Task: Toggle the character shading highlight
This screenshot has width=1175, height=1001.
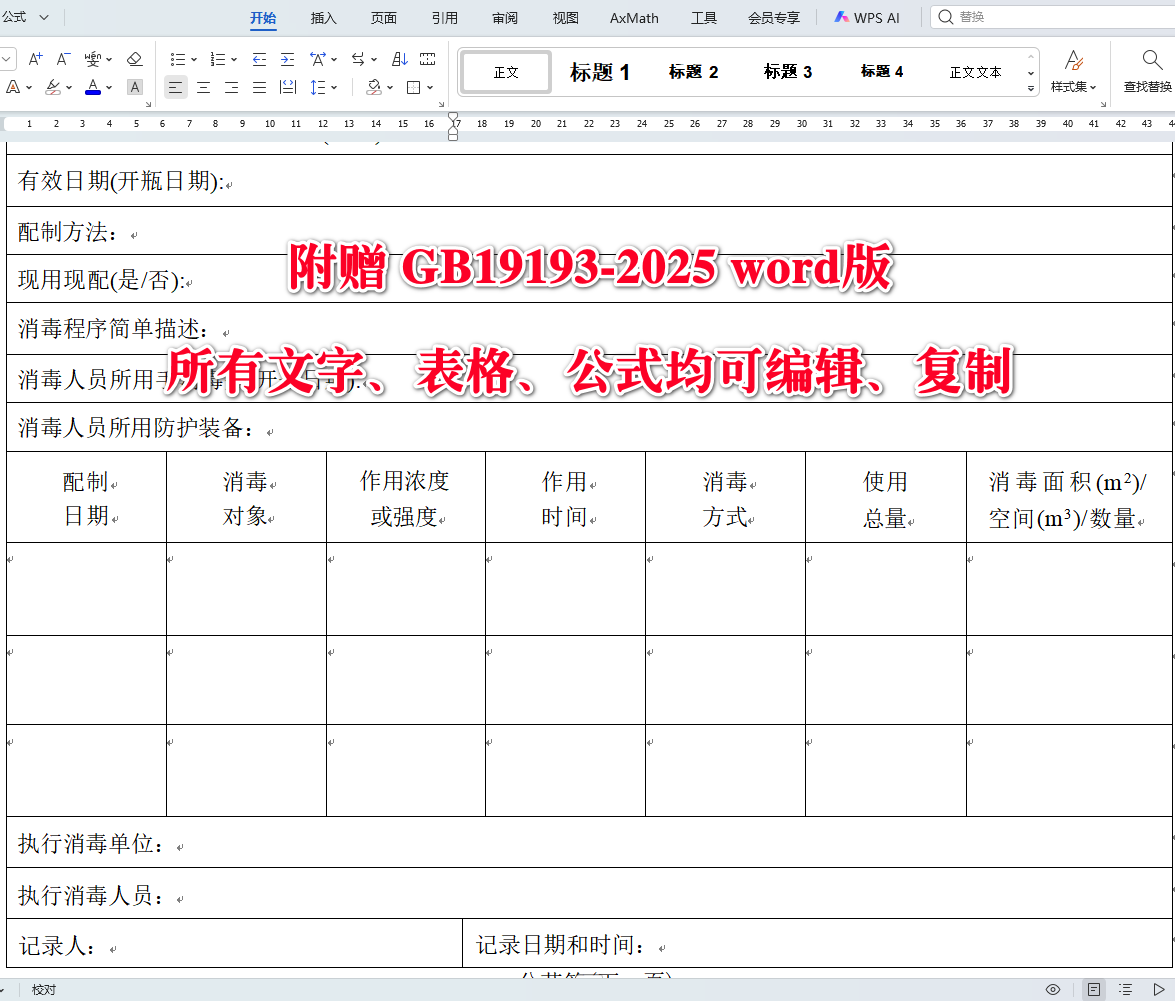Action: coord(134,87)
